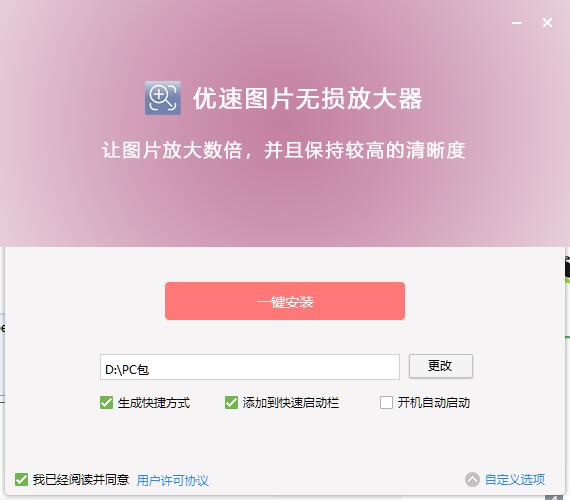This screenshot has height=500, width=570.
Task: Click the 优速图片无损放大器 title text
Action: click(x=308, y=99)
